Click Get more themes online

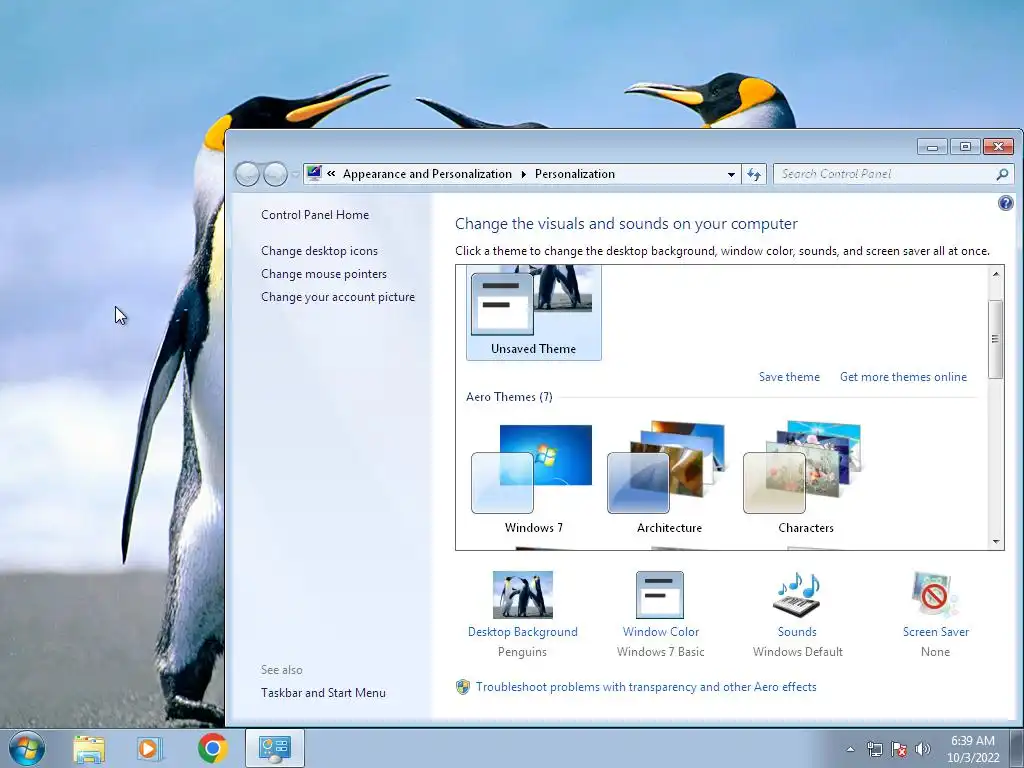pos(903,377)
